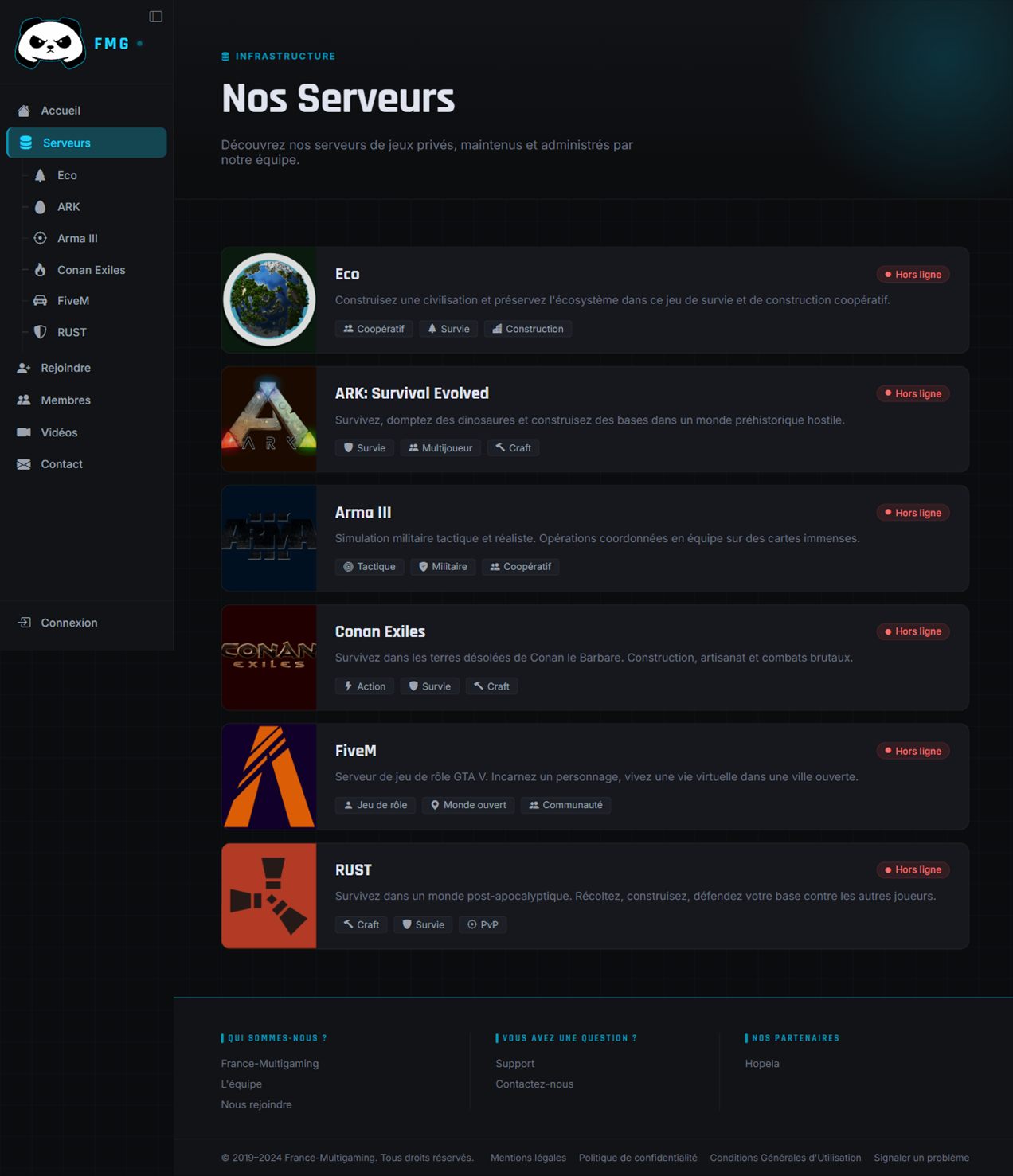The height and width of the screenshot is (1176, 1013).
Task: Click the Arma III server card title
Action: tap(363, 513)
